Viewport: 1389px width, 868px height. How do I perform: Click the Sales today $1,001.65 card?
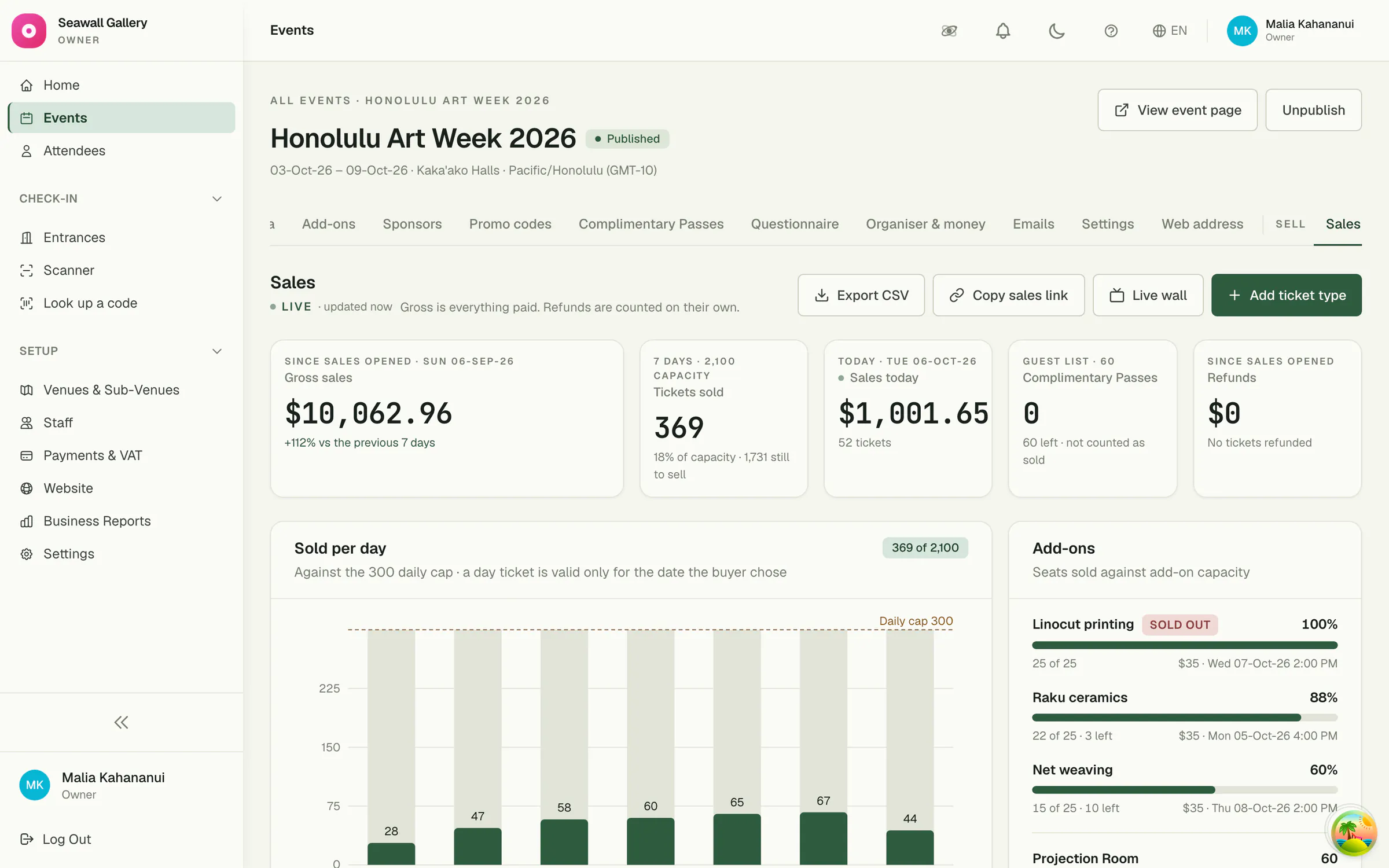pos(907,418)
